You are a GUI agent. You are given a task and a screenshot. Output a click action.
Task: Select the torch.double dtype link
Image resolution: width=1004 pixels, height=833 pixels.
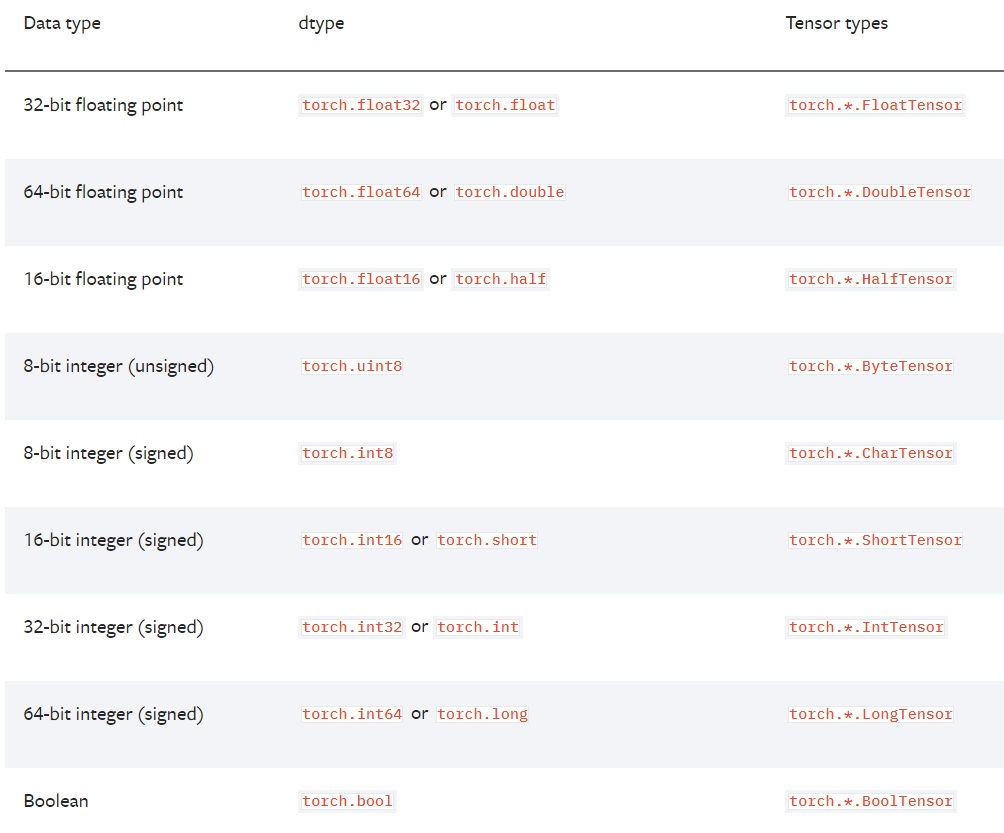click(x=510, y=192)
